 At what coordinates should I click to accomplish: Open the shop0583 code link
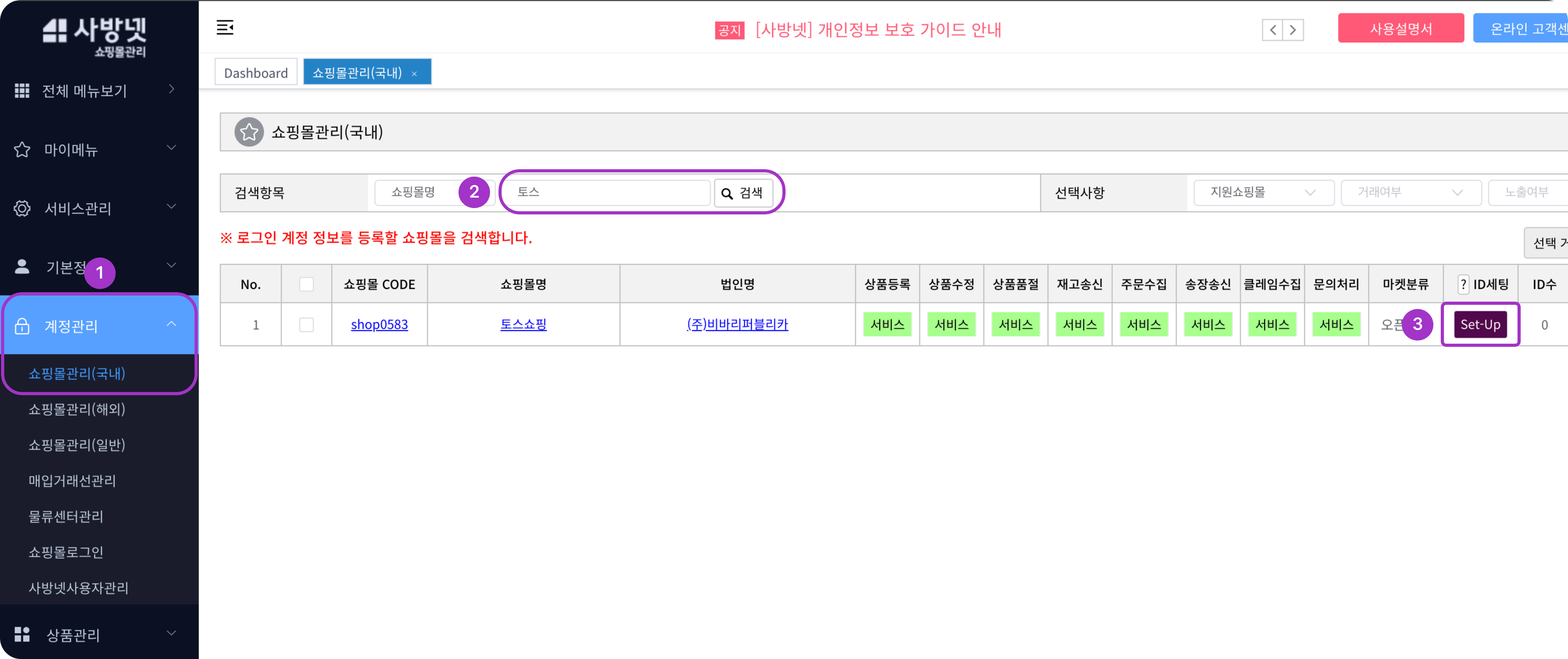point(379,324)
